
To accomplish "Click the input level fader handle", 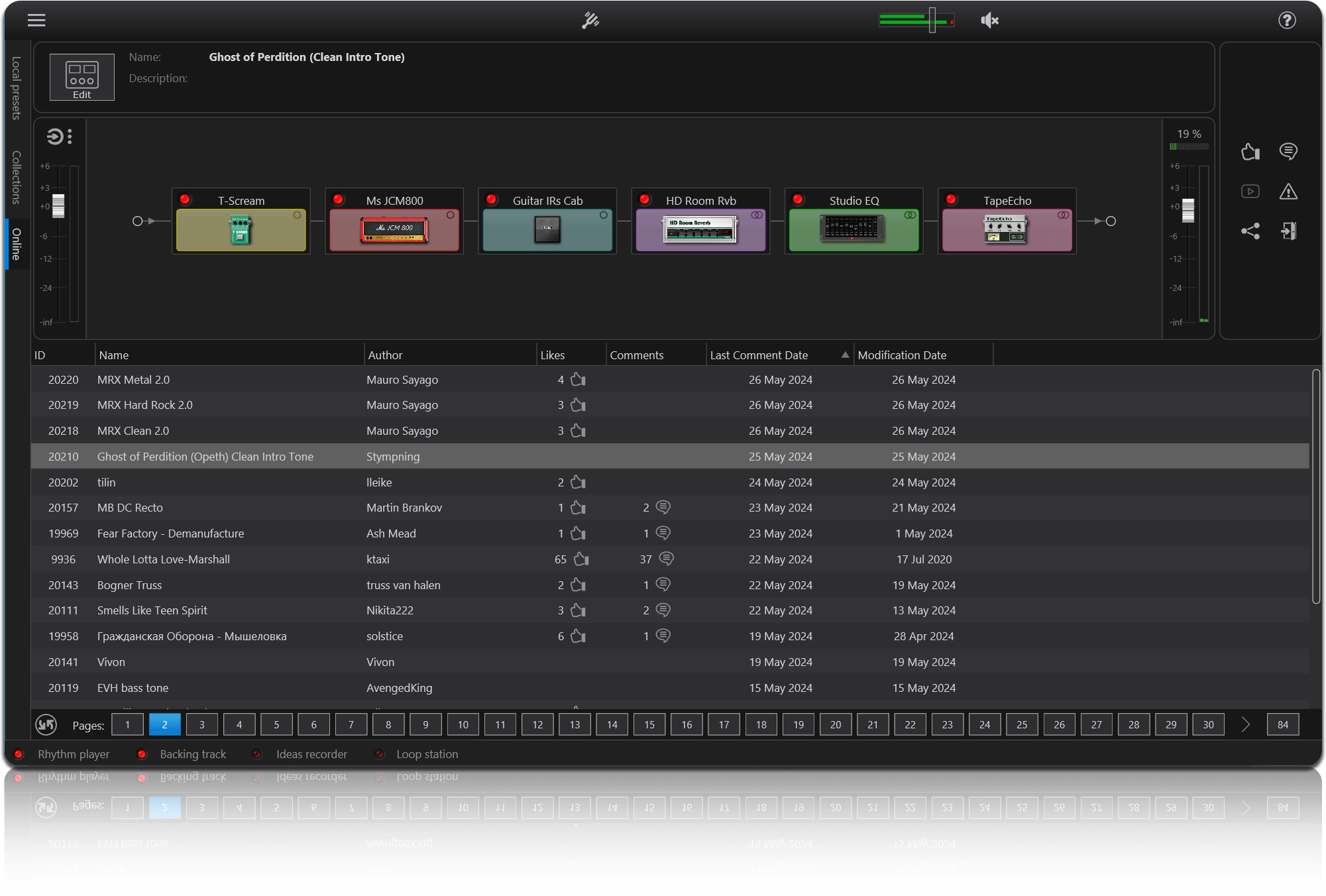I will pyautogui.click(x=58, y=205).
